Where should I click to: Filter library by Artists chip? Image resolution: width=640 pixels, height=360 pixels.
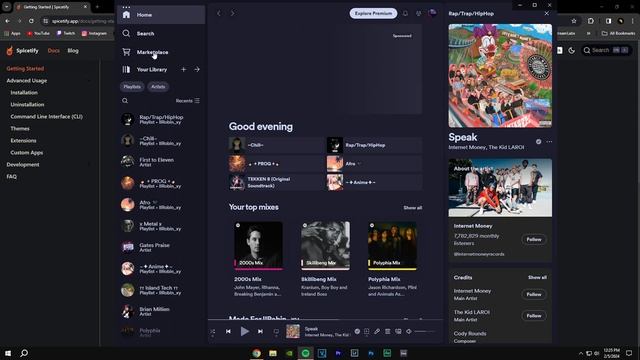[x=158, y=87]
